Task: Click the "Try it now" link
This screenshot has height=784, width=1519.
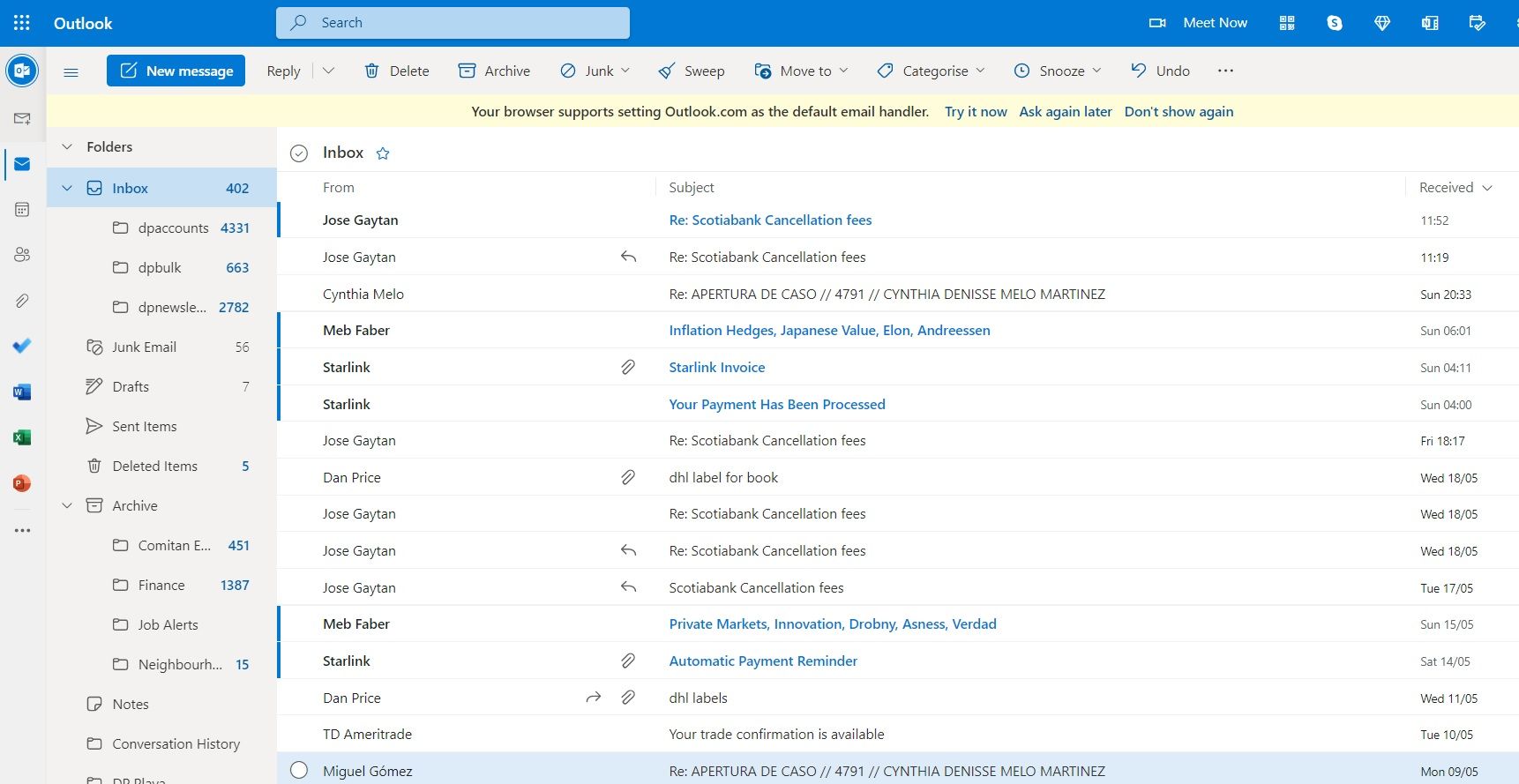Action: coord(975,111)
